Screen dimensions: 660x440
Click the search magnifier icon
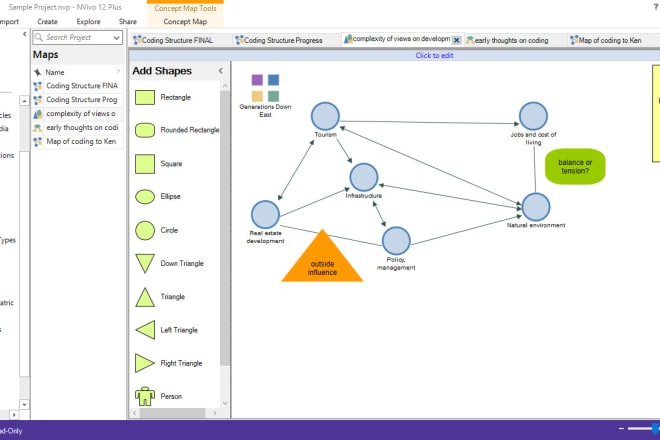coord(39,37)
